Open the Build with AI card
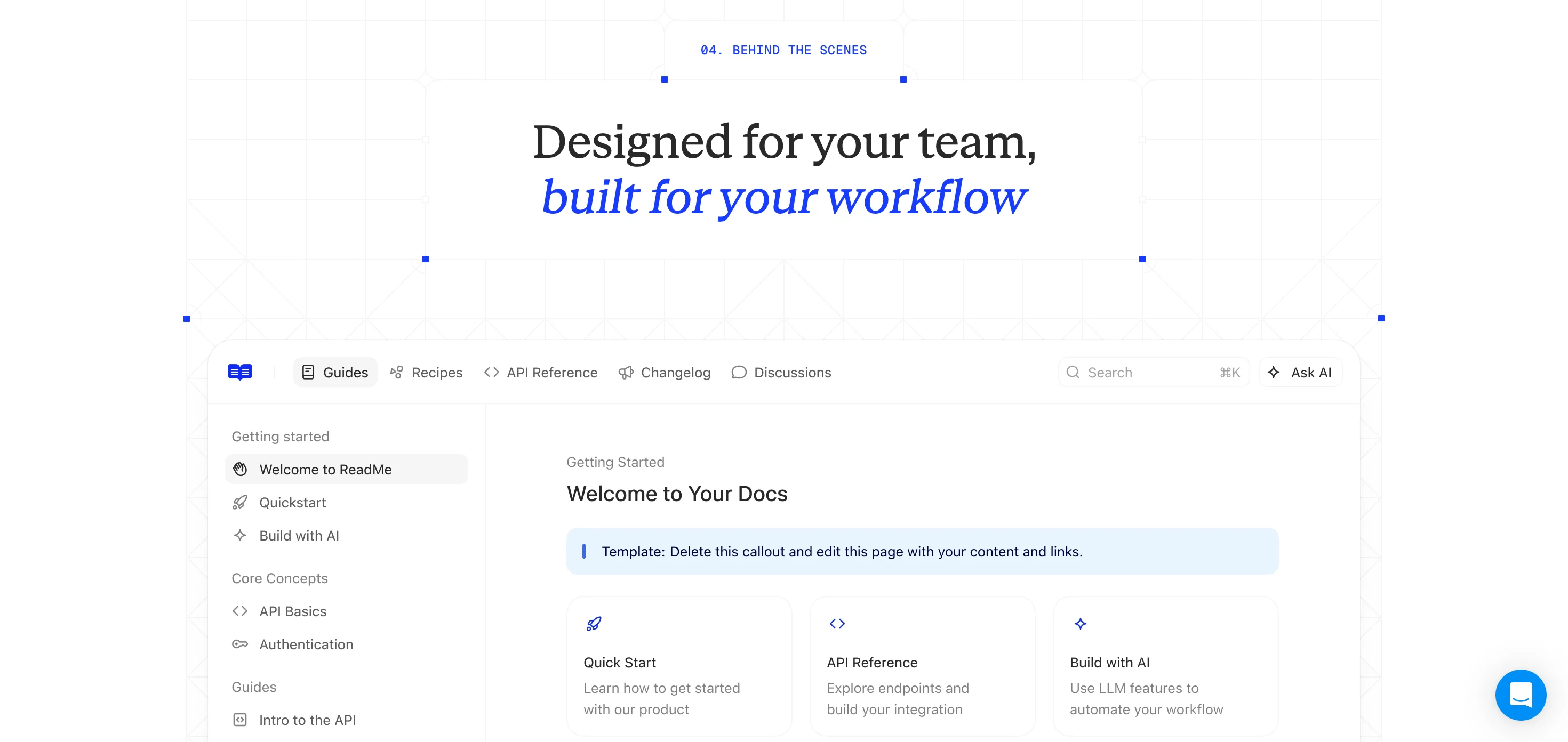This screenshot has width=1568, height=742. 1165,666
